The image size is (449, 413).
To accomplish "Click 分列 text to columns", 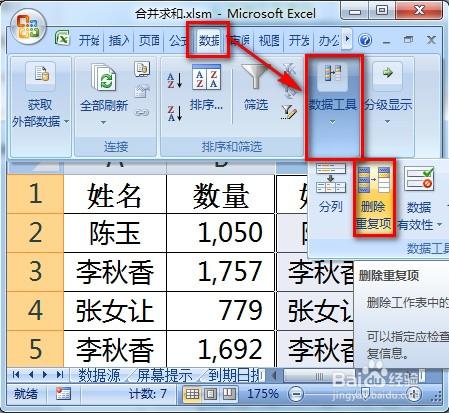I will pyautogui.click(x=331, y=189).
